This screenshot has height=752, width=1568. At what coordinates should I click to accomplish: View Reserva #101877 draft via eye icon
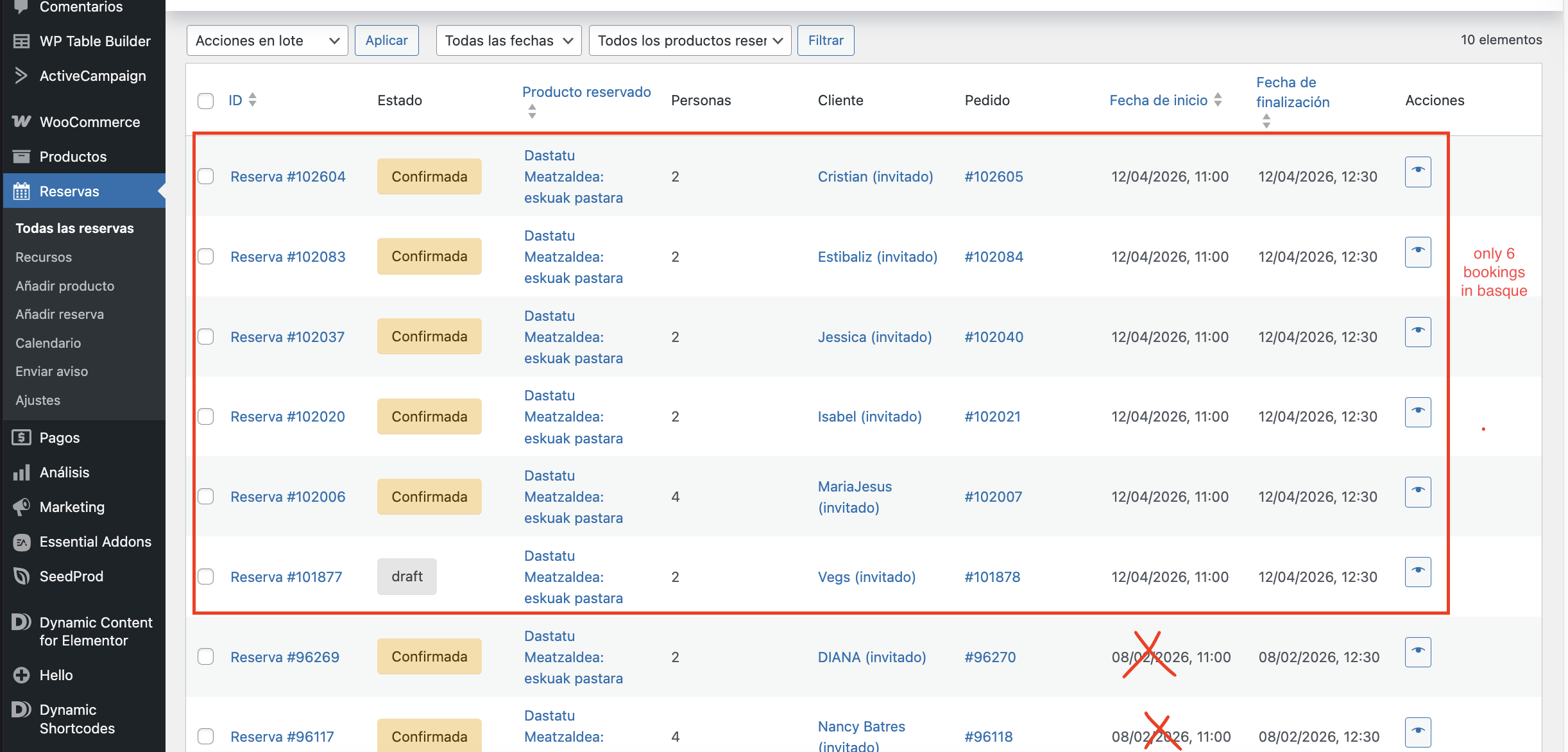pyautogui.click(x=1417, y=572)
